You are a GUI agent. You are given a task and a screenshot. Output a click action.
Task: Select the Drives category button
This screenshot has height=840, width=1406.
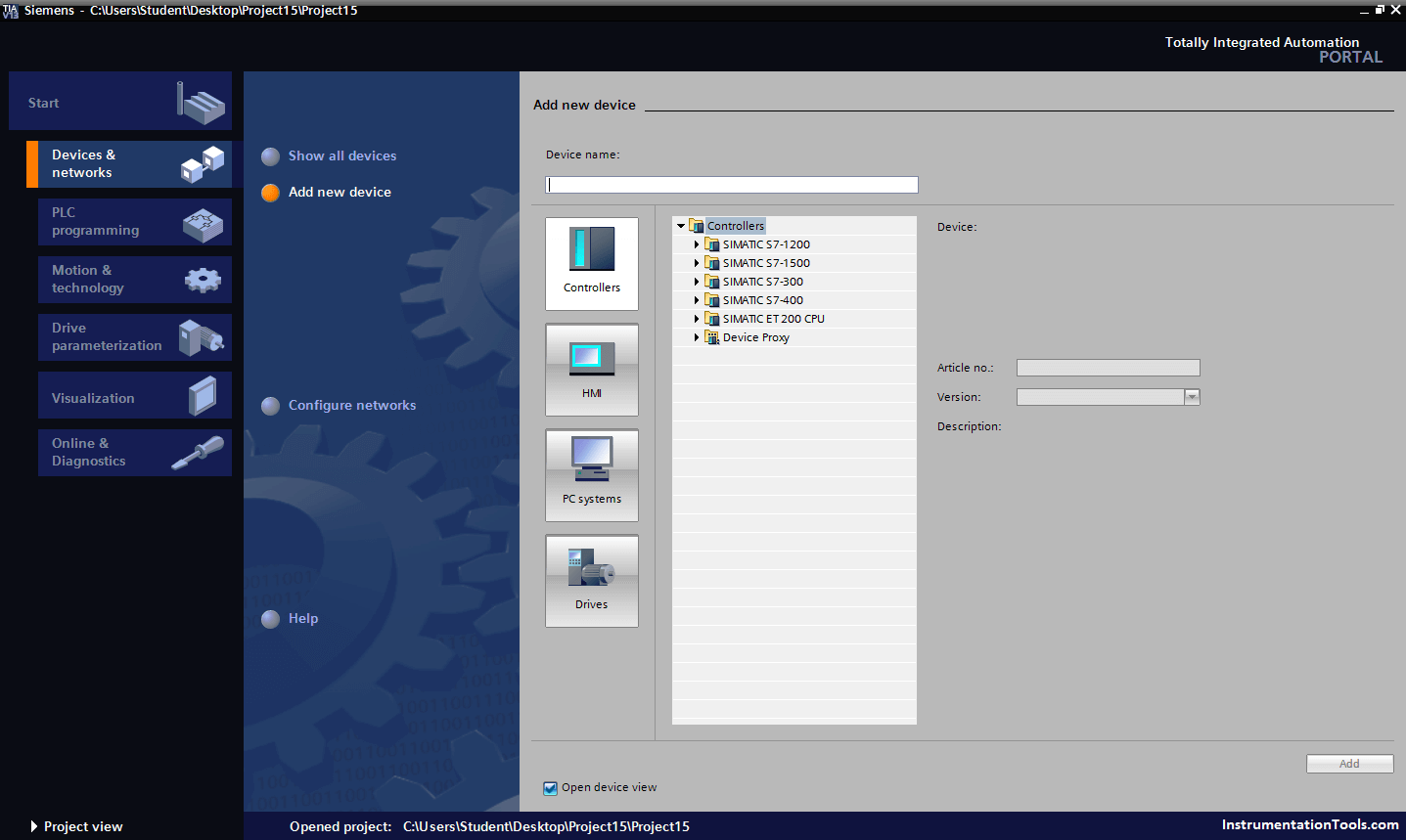pyautogui.click(x=592, y=581)
